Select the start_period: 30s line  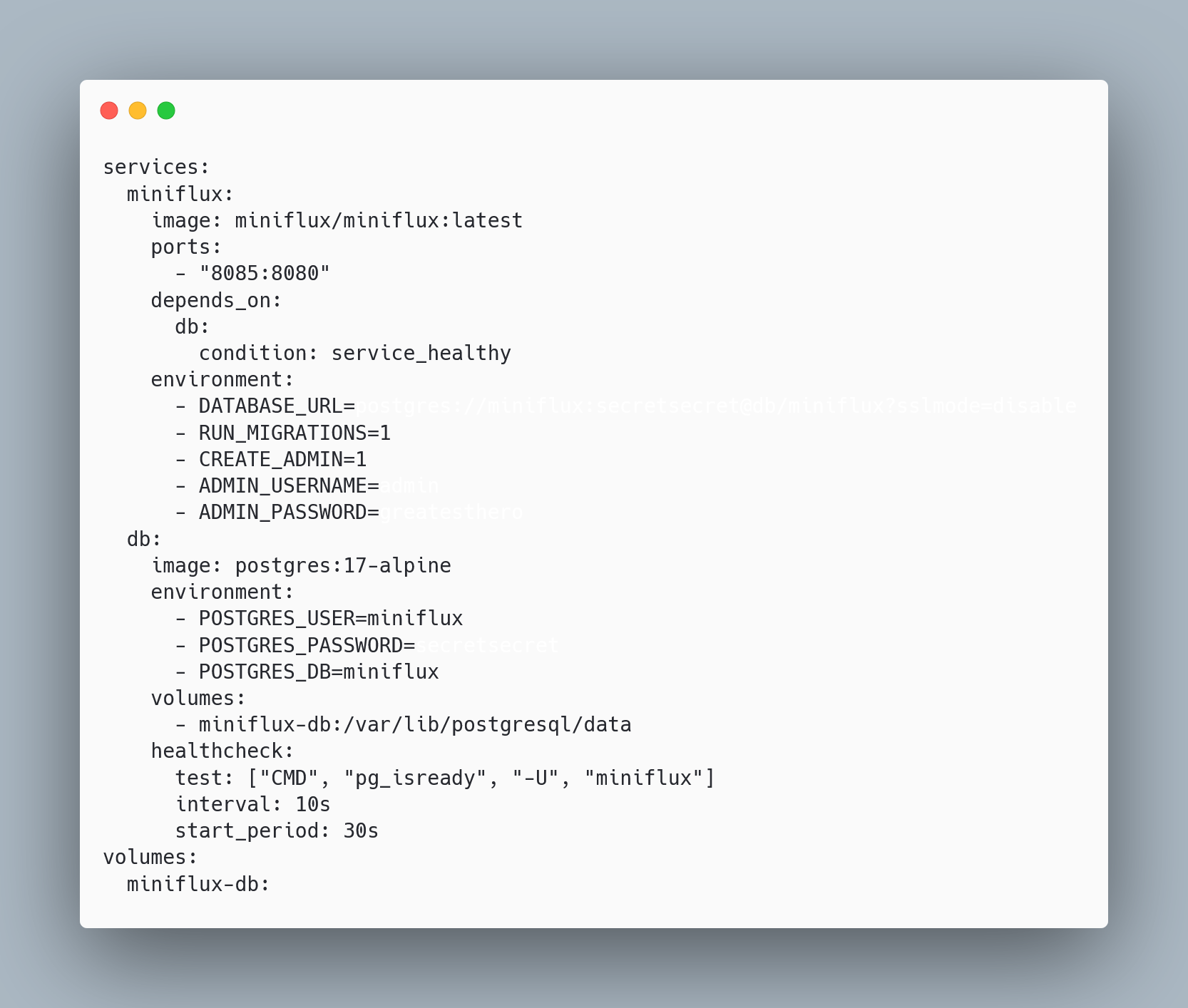click(277, 830)
